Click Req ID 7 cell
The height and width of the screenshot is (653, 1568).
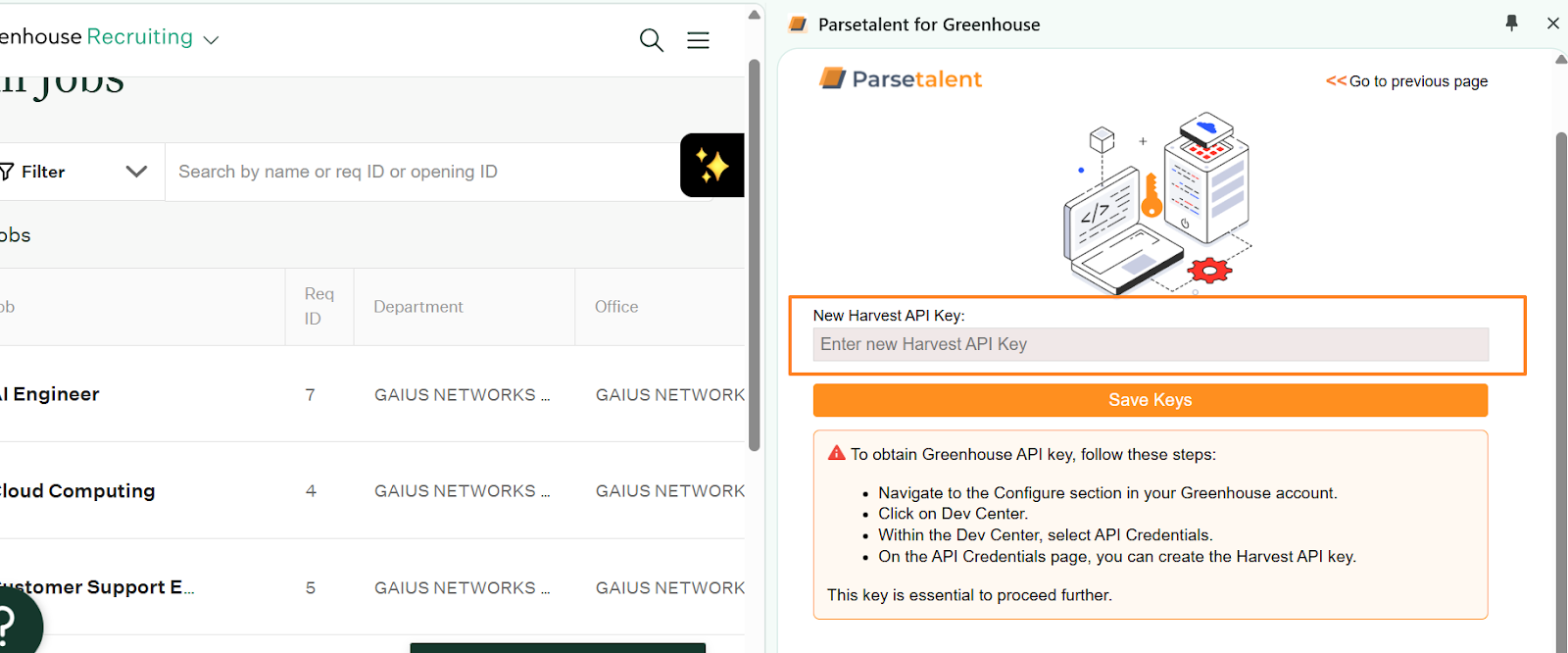[x=311, y=395]
